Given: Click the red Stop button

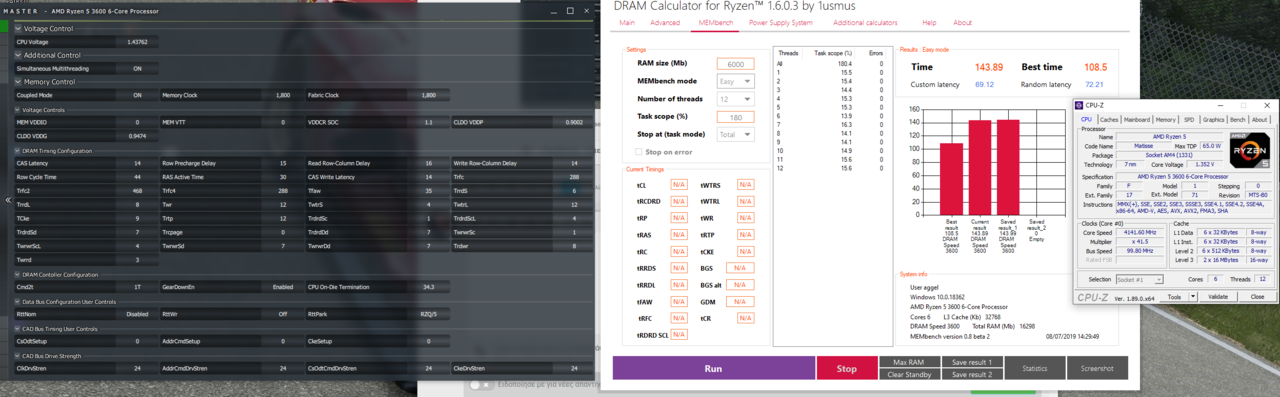Looking at the screenshot, I should click(x=847, y=368).
